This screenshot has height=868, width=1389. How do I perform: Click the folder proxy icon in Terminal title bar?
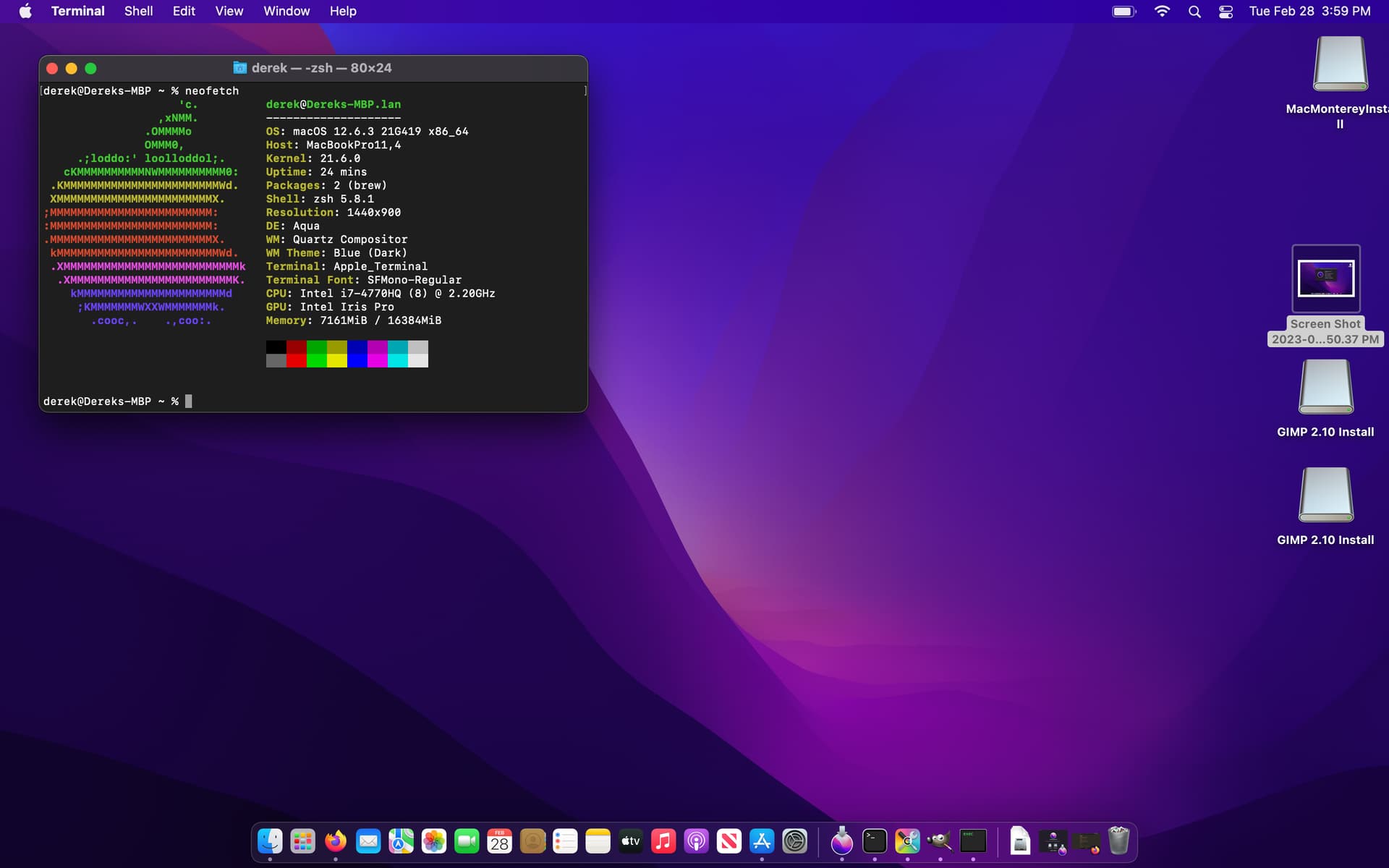point(239,68)
